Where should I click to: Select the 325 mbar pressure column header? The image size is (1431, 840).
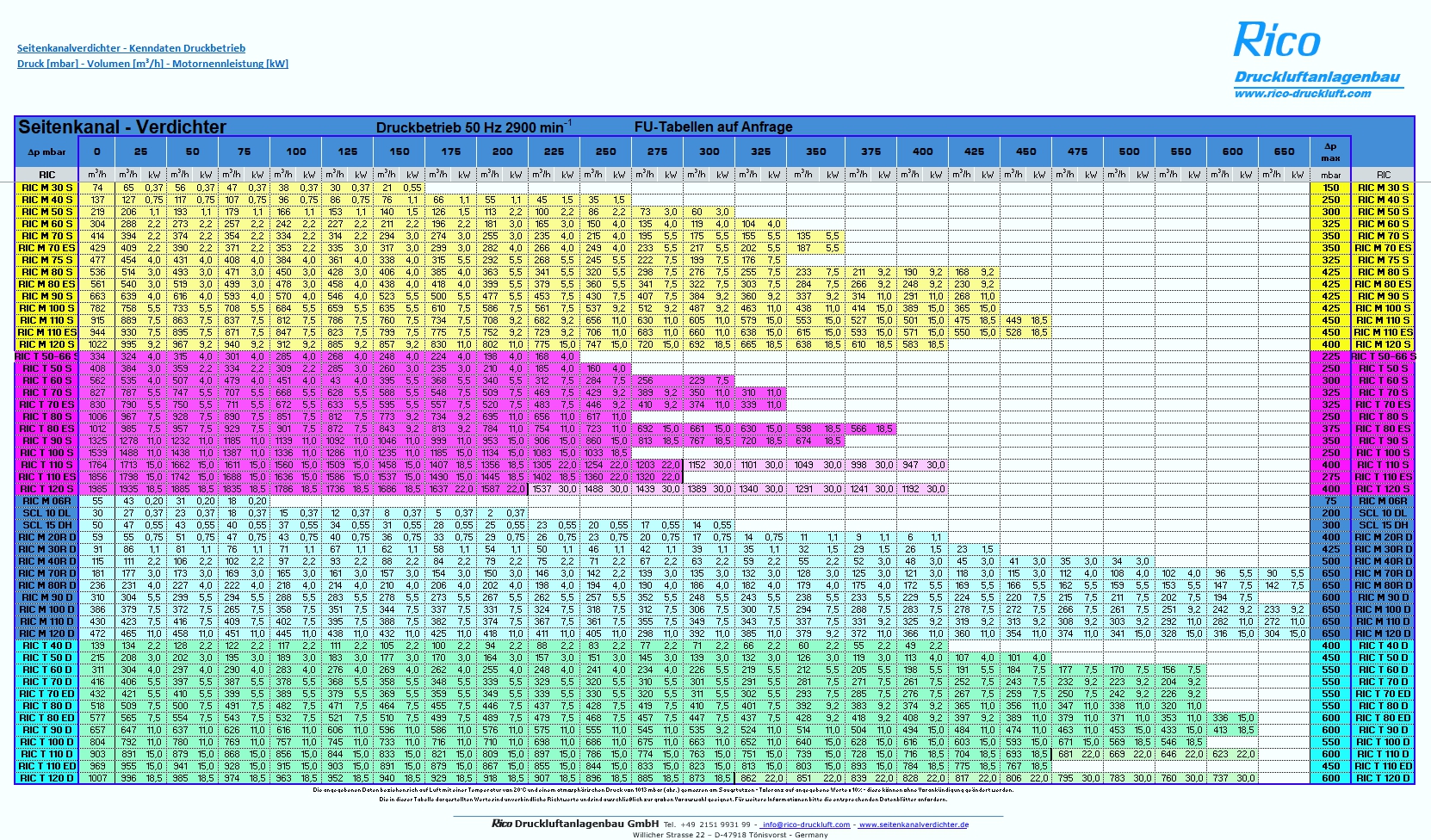(x=760, y=151)
